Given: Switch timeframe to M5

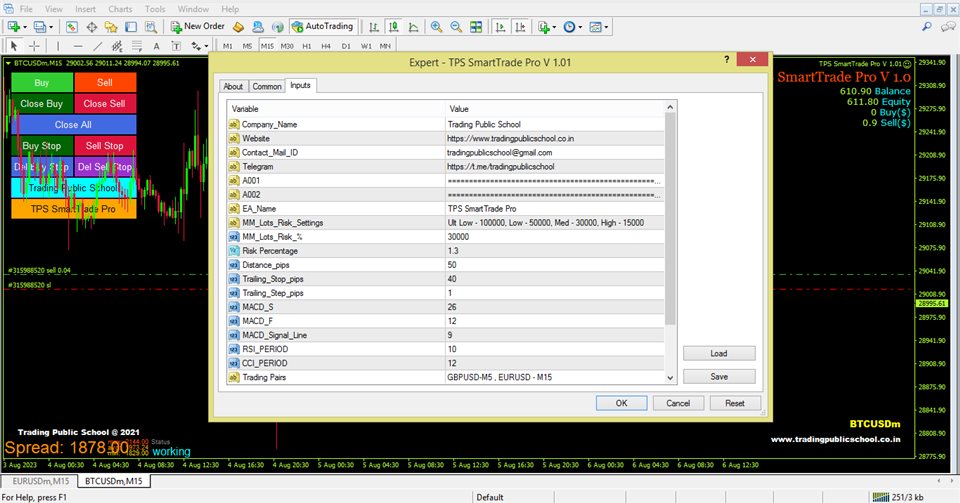Looking at the screenshot, I should [247, 46].
